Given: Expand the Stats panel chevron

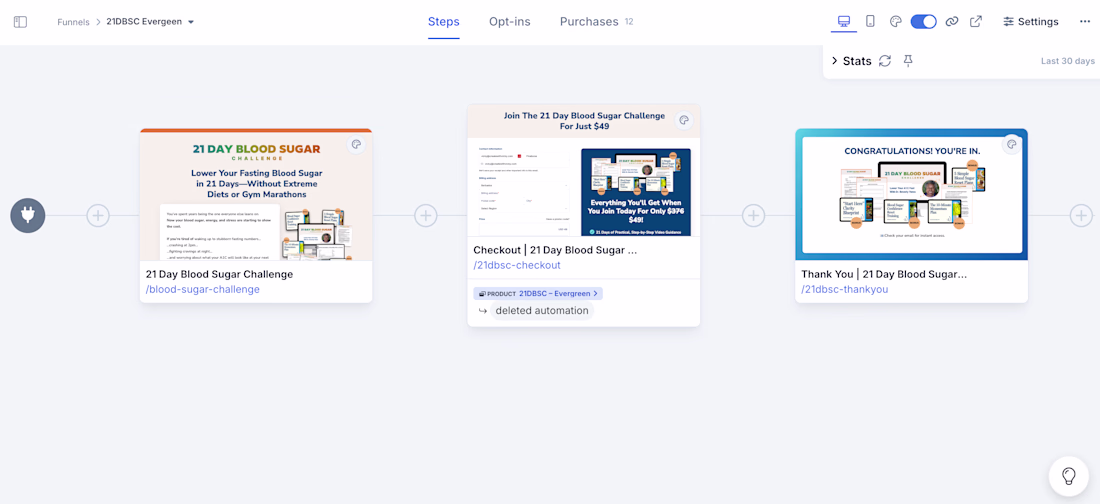Looking at the screenshot, I should pos(834,61).
